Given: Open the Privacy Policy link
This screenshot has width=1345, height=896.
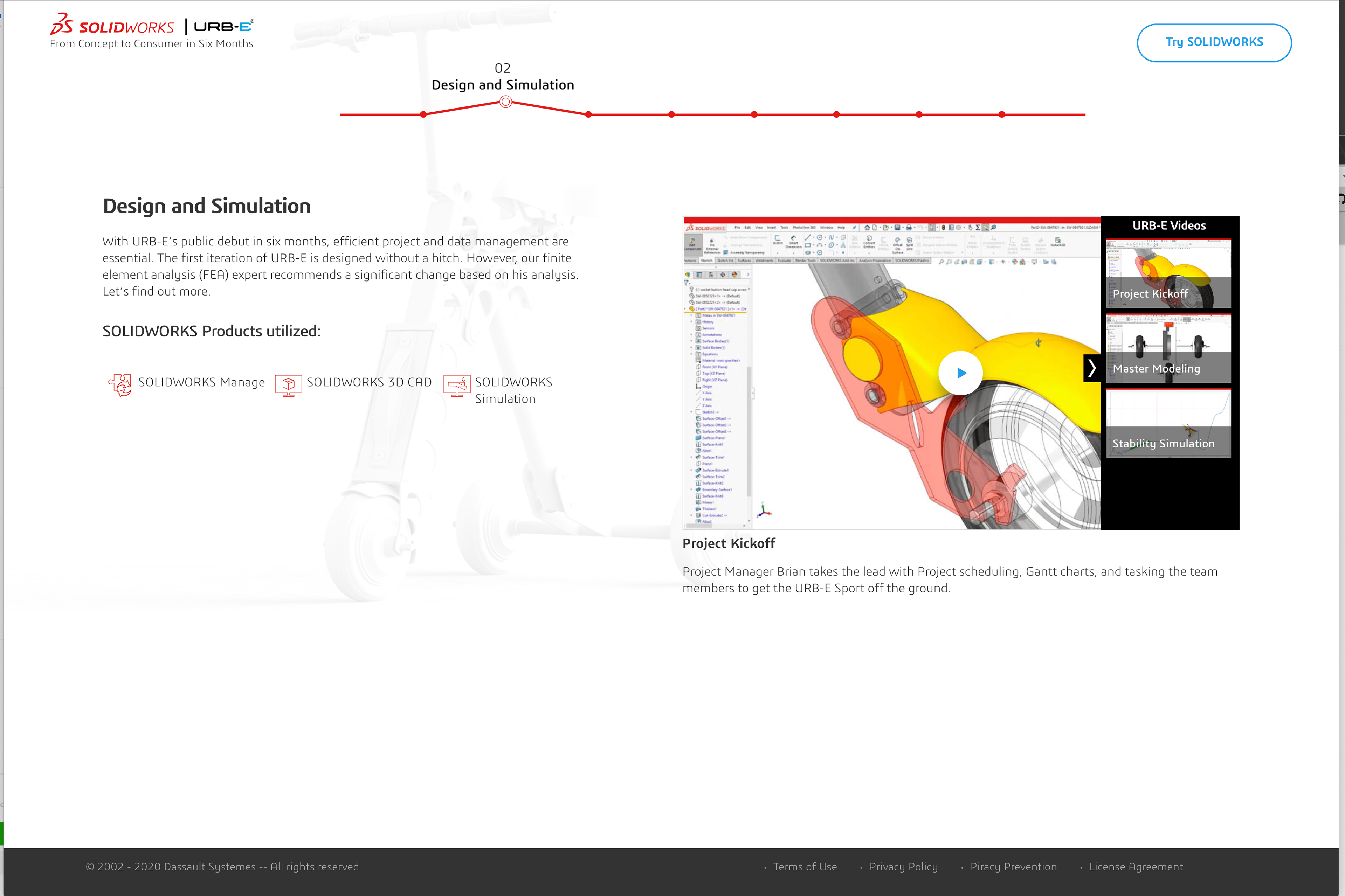Looking at the screenshot, I should 904,867.
